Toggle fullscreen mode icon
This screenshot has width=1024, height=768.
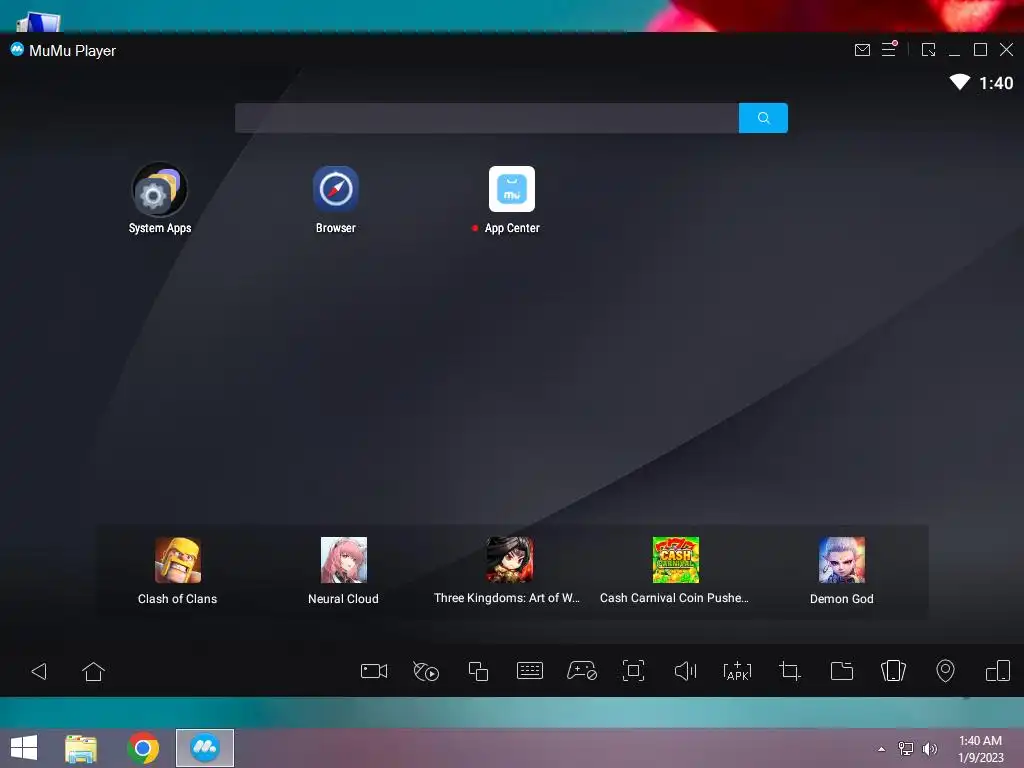pos(633,671)
